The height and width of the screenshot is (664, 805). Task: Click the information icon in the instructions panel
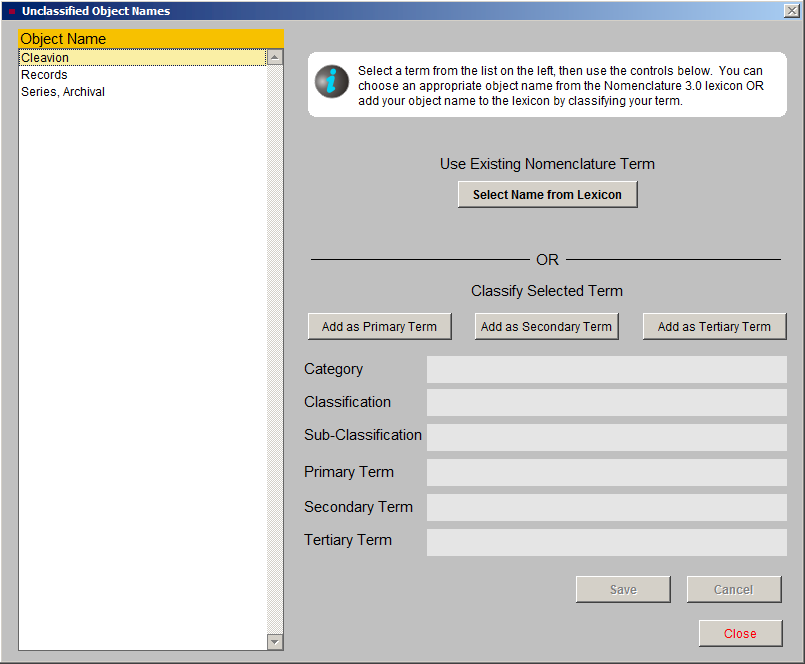tap(331, 82)
